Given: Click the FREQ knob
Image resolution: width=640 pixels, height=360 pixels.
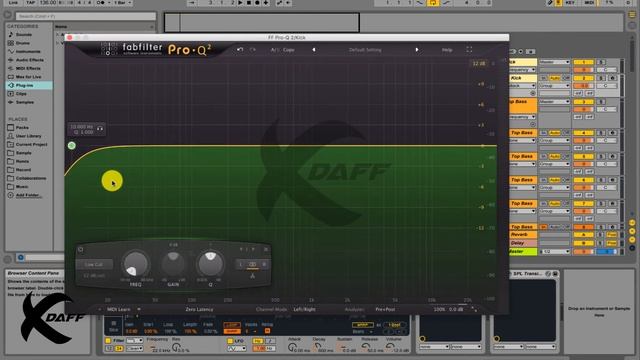Looking at the screenshot, I should 135,264.
